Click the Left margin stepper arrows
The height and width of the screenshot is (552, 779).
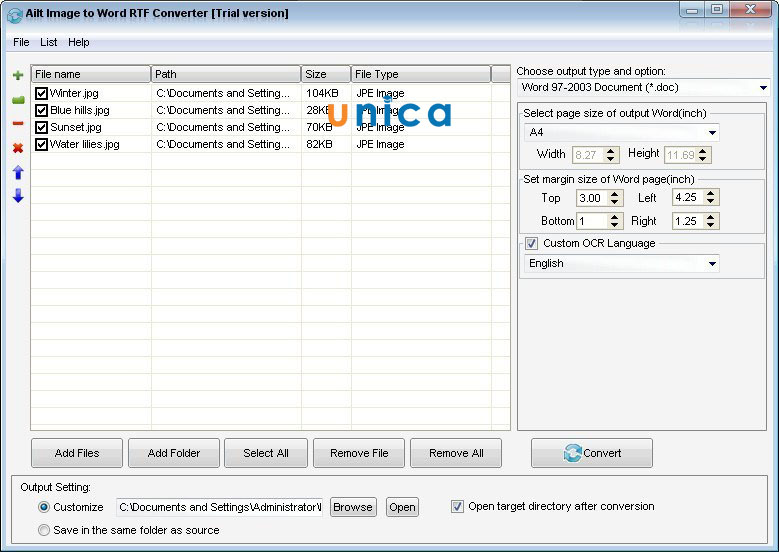710,197
